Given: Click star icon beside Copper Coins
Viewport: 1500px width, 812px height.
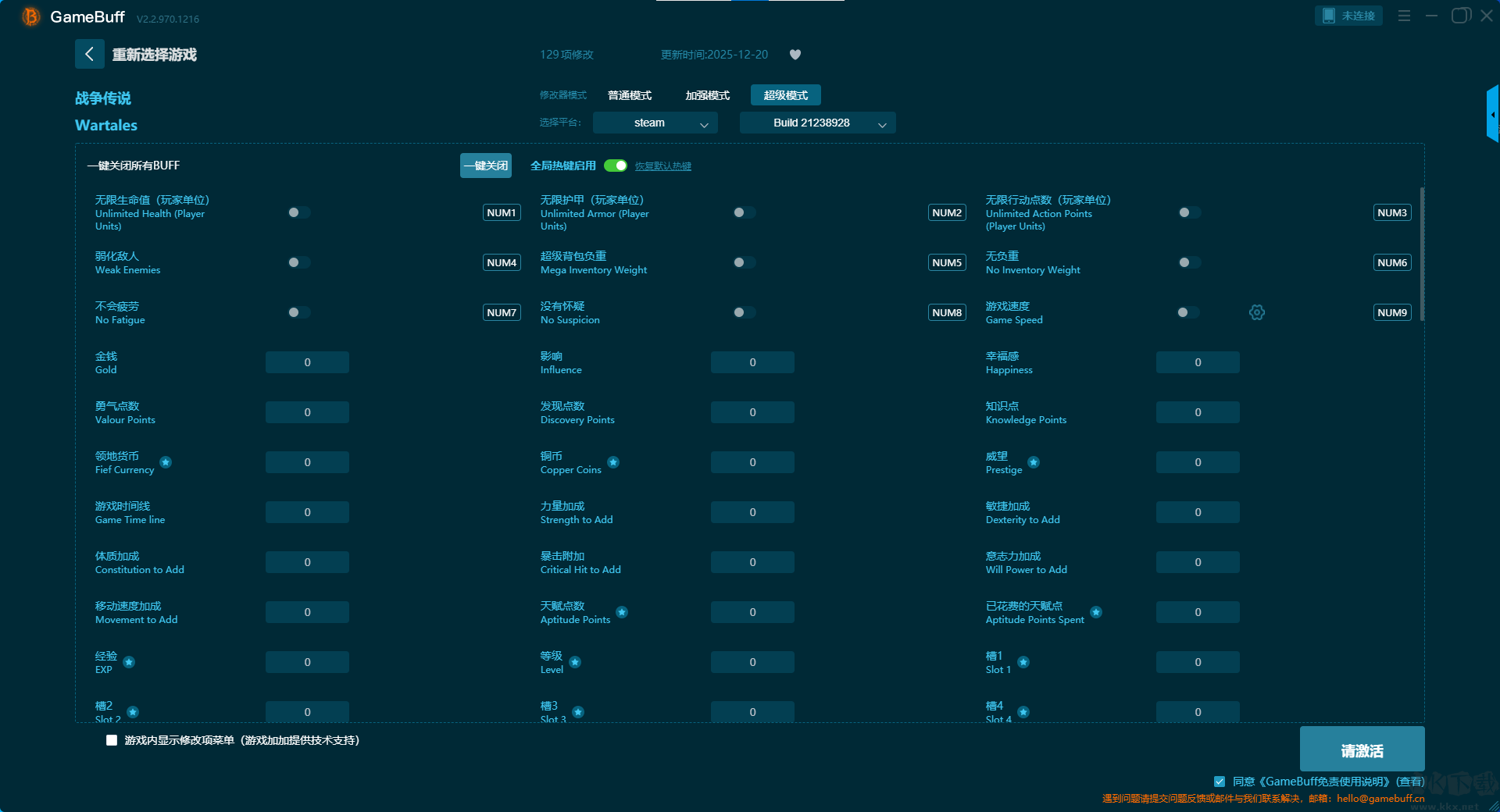Looking at the screenshot, I should 613,462.
